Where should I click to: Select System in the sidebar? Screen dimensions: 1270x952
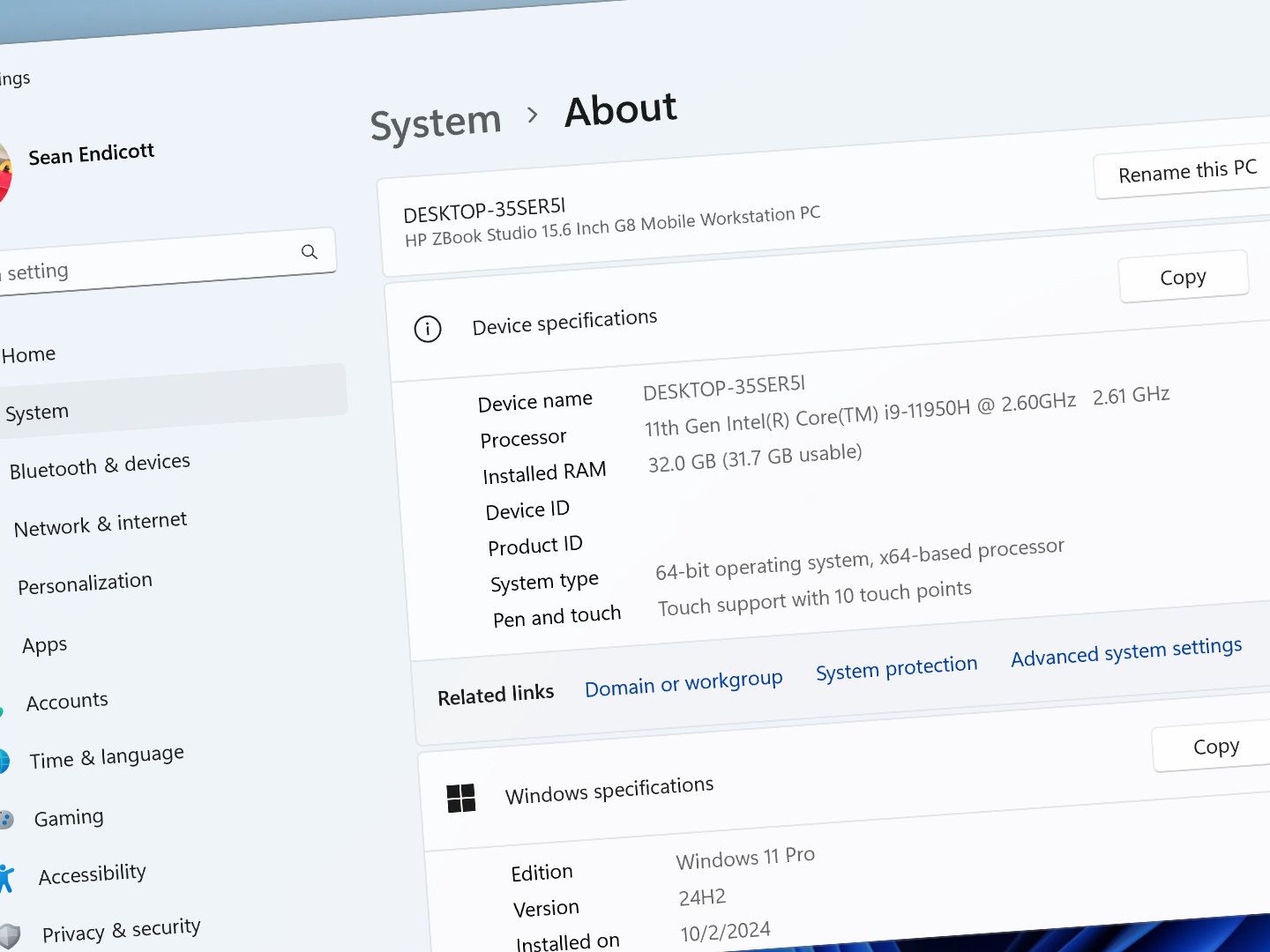point(172,404)
